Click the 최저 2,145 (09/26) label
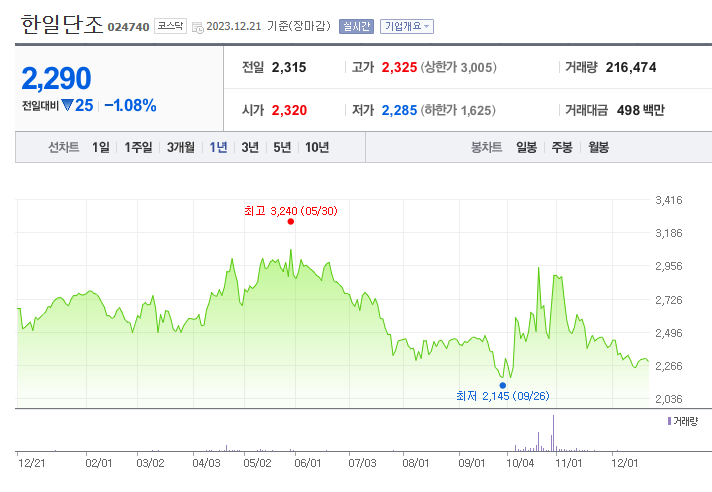The width and height of the screenshot is (712, 492). coord(503,396)
